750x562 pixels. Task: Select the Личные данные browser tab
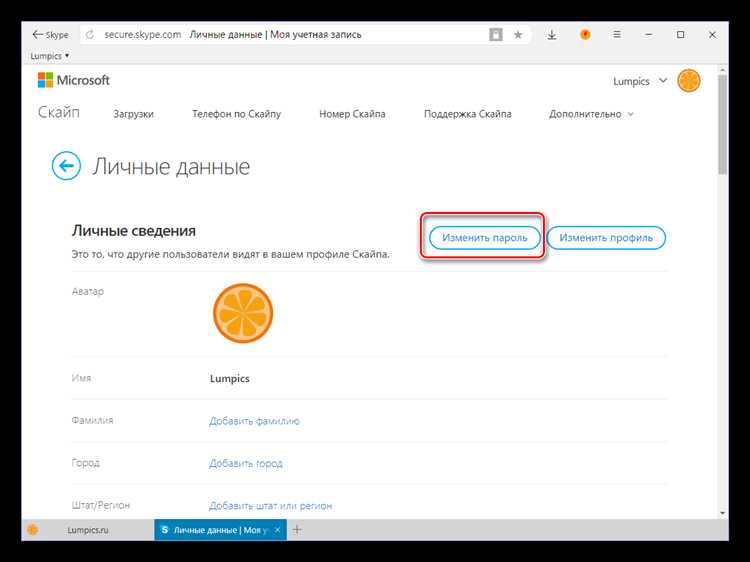point(221,530)
